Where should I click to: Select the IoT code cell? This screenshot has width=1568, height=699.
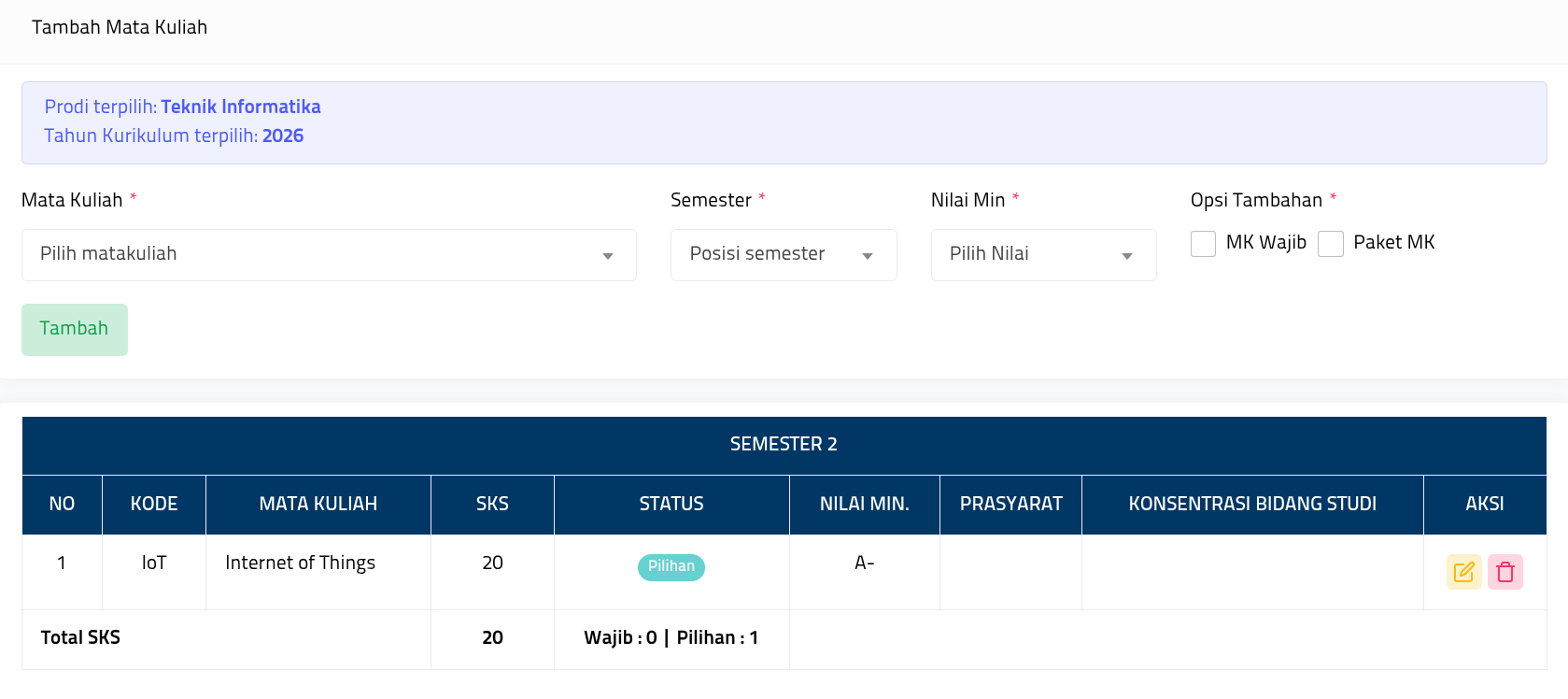tap(154, 563)
